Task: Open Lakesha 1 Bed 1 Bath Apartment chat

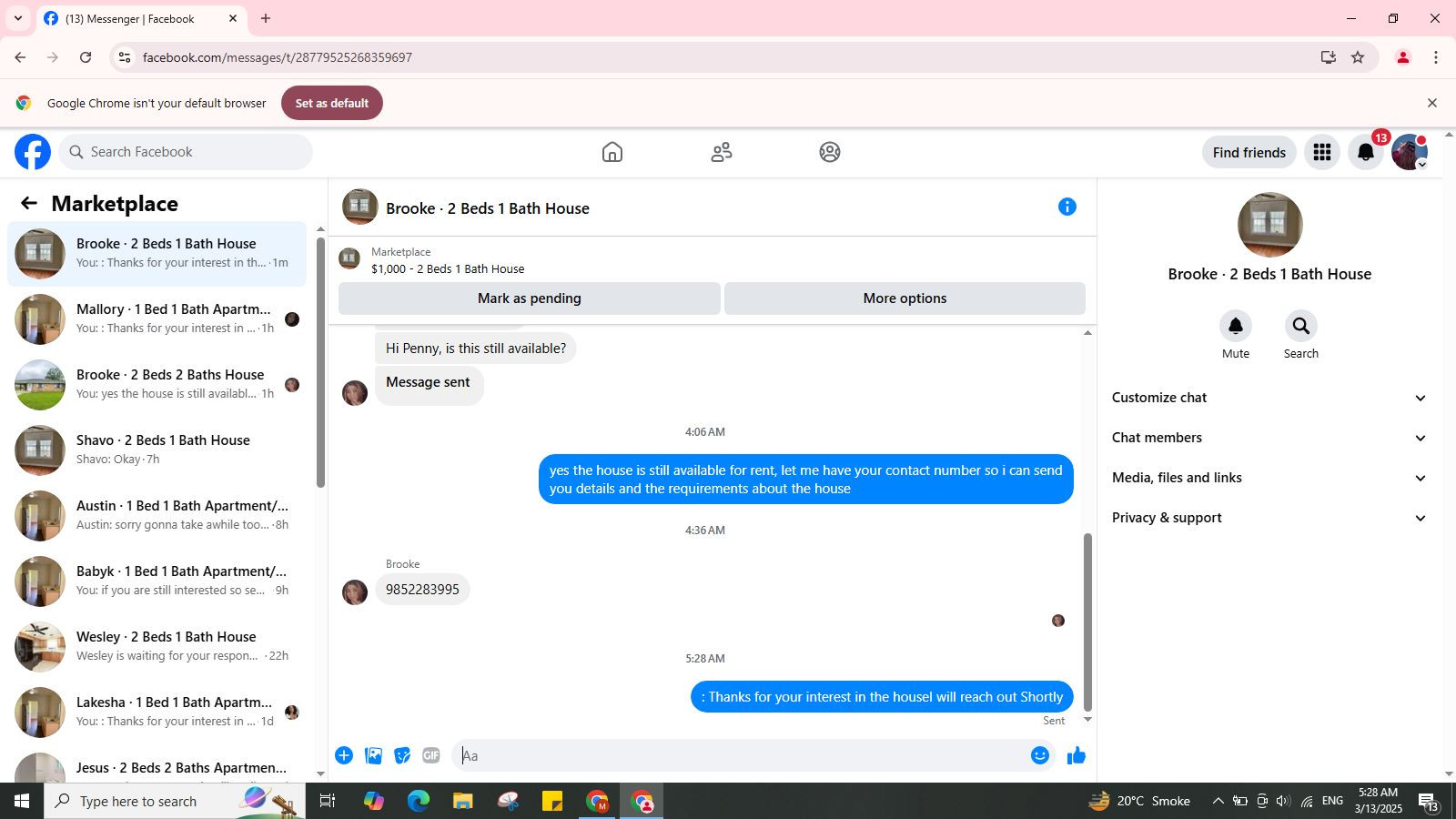Action: pyautogui.click(x=157, y=713)
